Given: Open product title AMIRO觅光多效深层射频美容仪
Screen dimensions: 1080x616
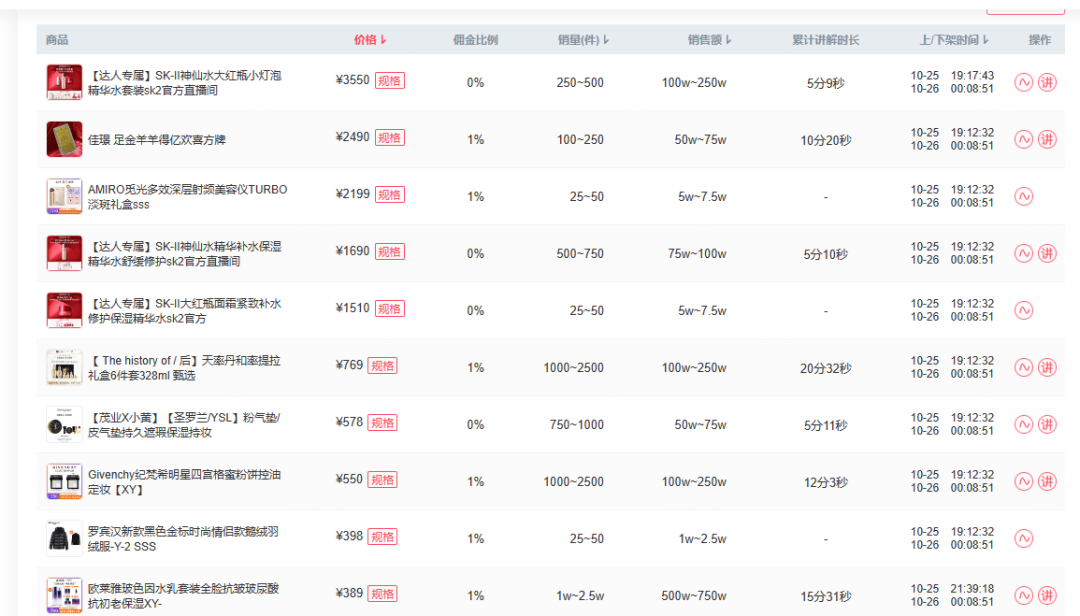Looking at the screenshot, I should [x=187, y=197].
